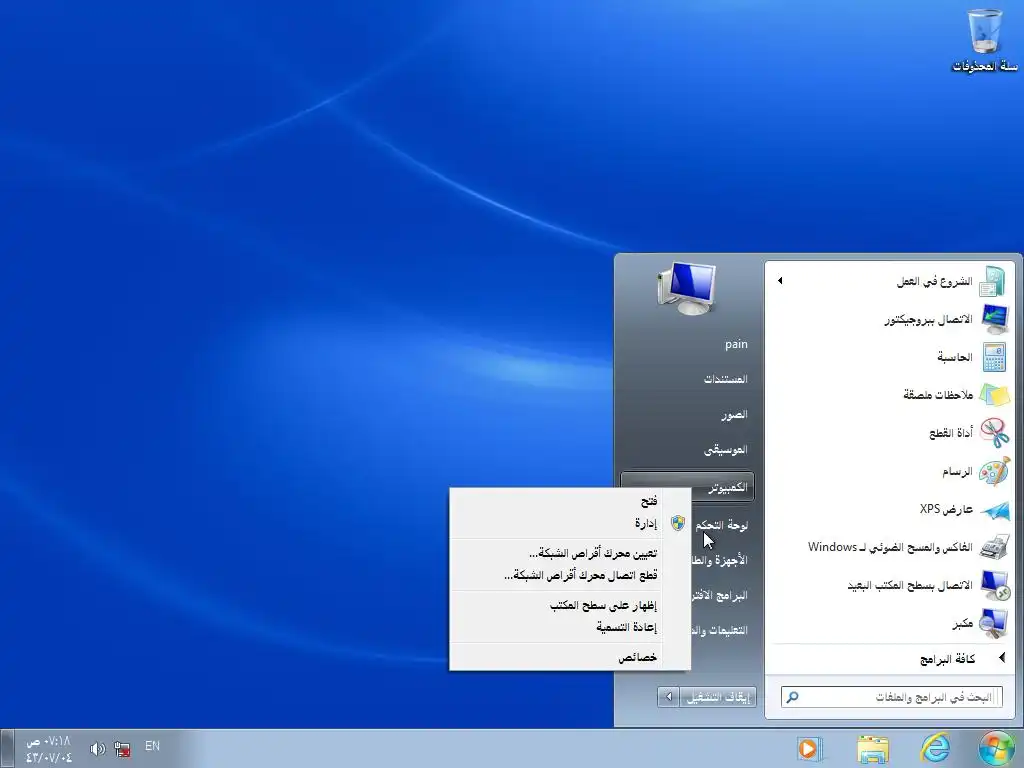Screen dimensions: 1024x768
Task: Expand the Getting Started jump list arrow
Action: (x=780, y=281)
